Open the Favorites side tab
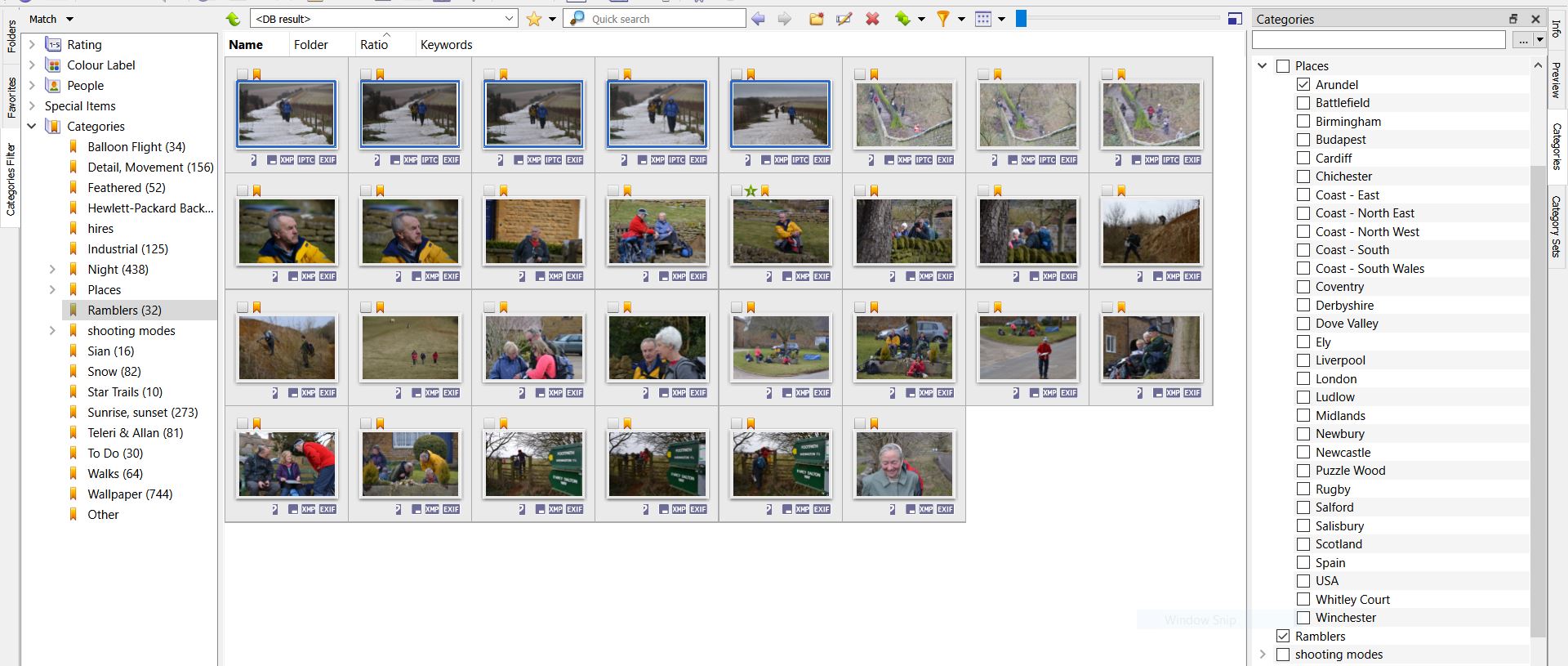This screenshot has height=666, width=1568. pyautogui.click(x=11, y=97)
